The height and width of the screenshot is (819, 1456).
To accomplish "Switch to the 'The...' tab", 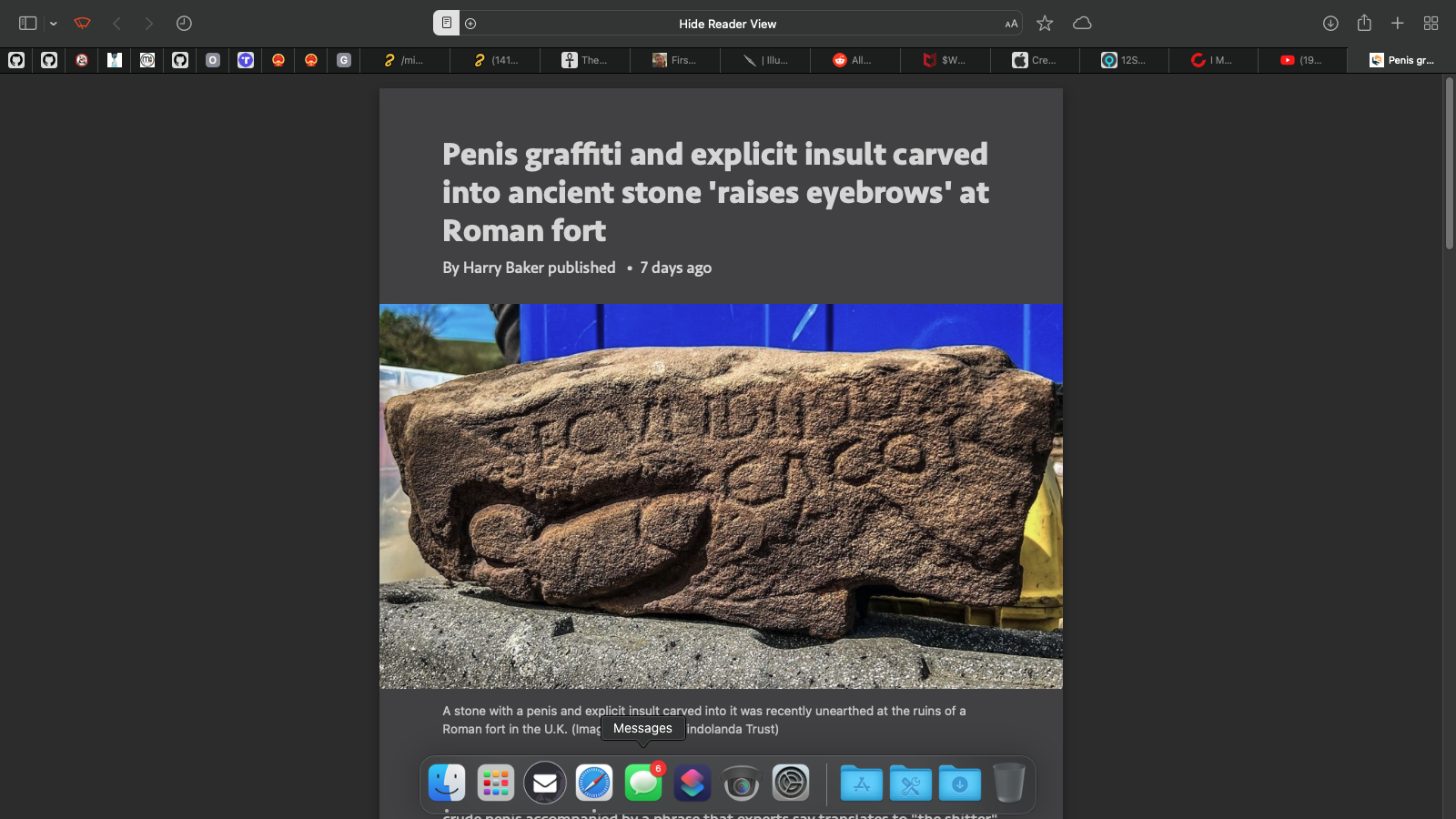I will (585, 60).
